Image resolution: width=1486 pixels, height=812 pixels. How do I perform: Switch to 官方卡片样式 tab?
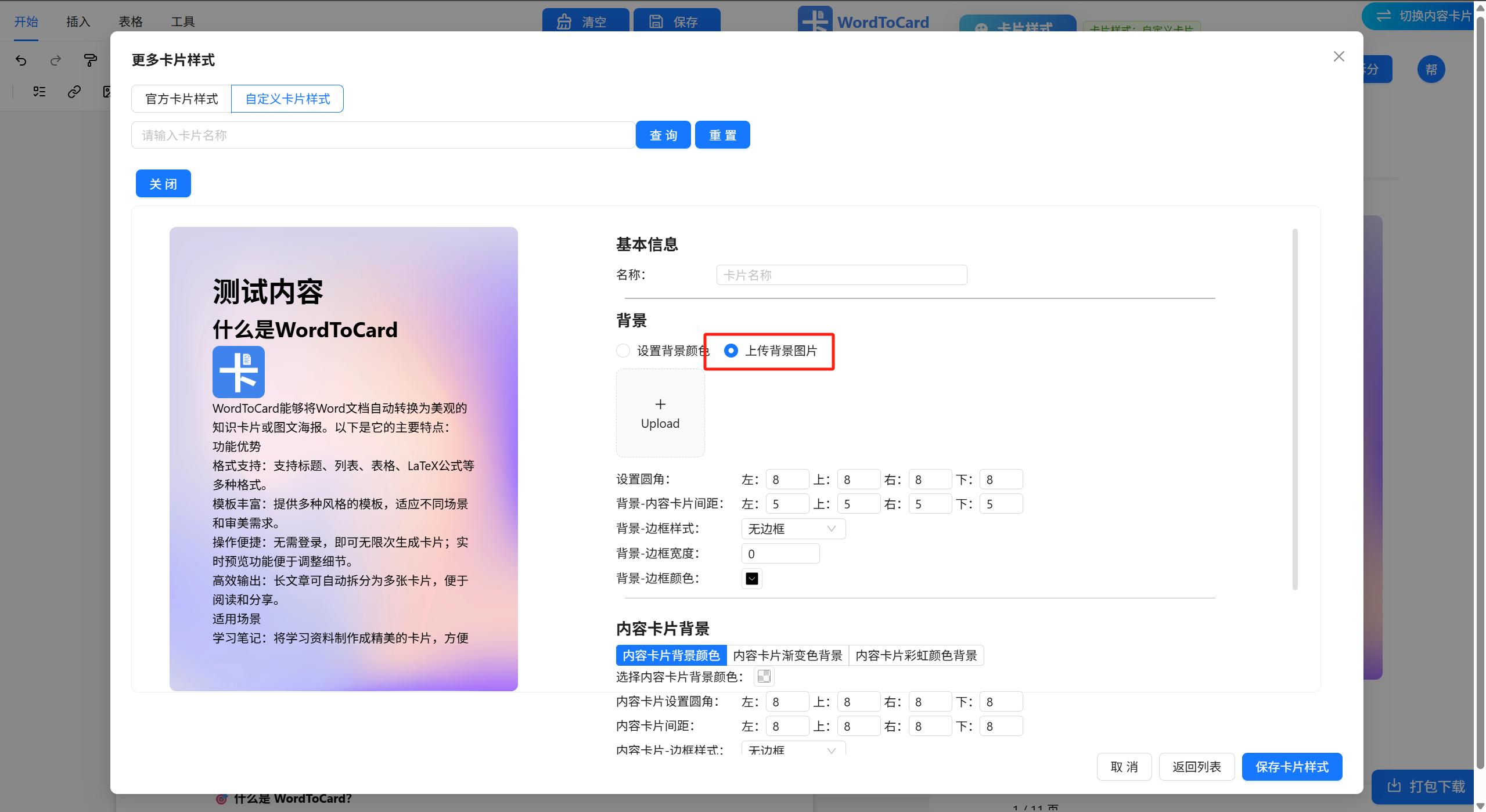[182, 99]
